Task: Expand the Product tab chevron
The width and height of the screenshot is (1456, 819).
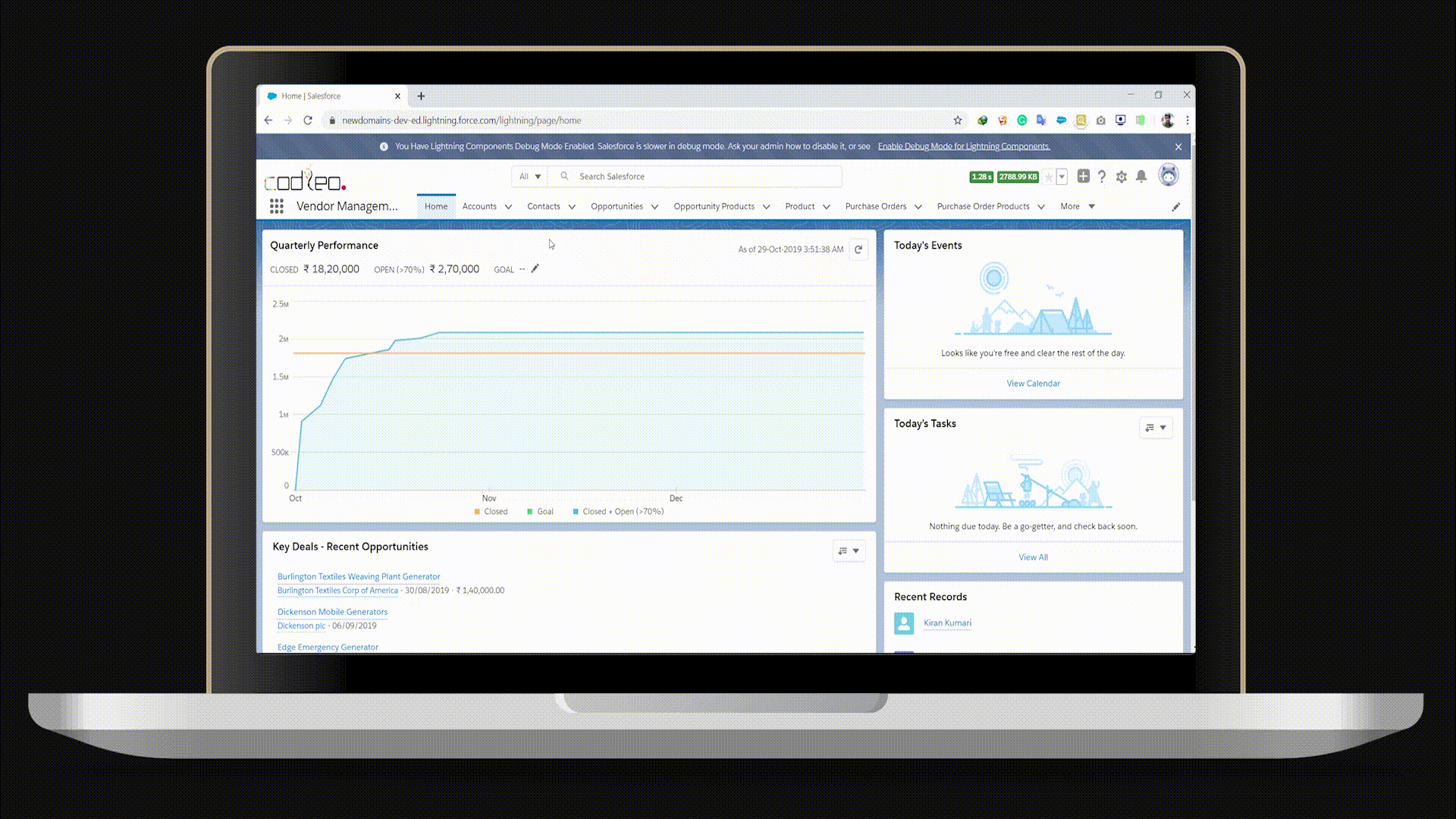Action: (827, 207)
